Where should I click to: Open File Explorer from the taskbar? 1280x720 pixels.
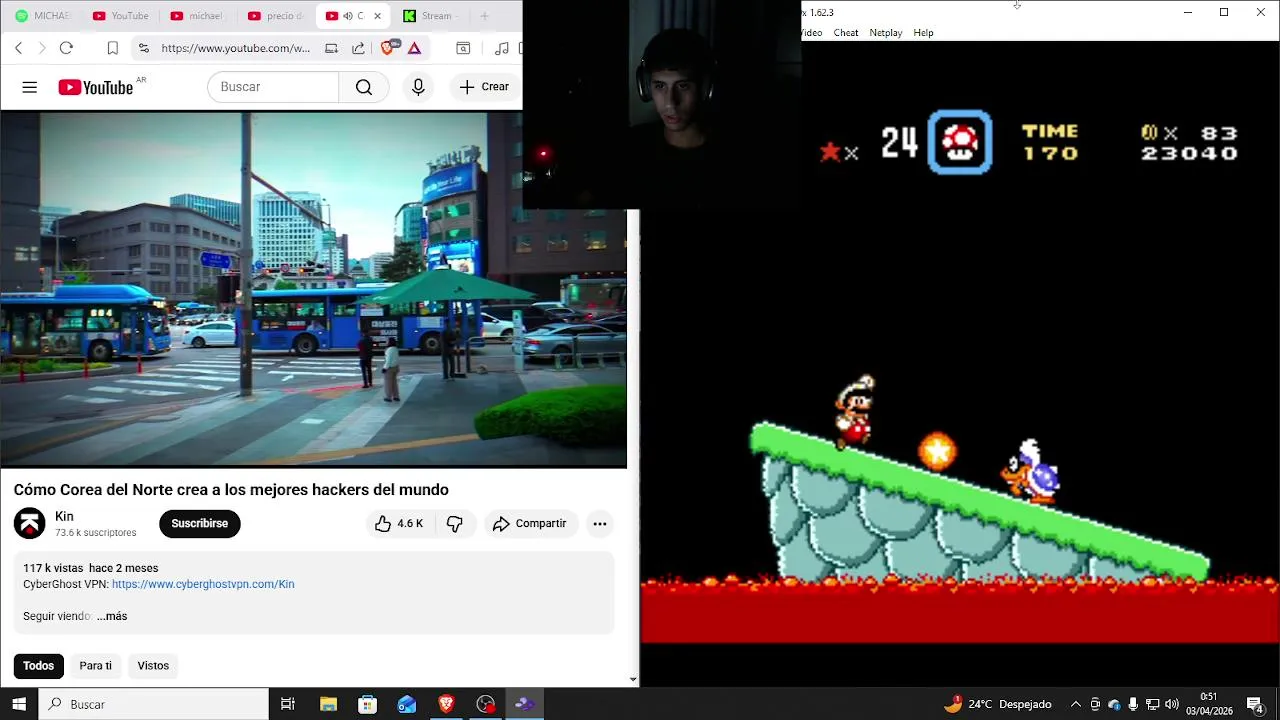(328, 704)
